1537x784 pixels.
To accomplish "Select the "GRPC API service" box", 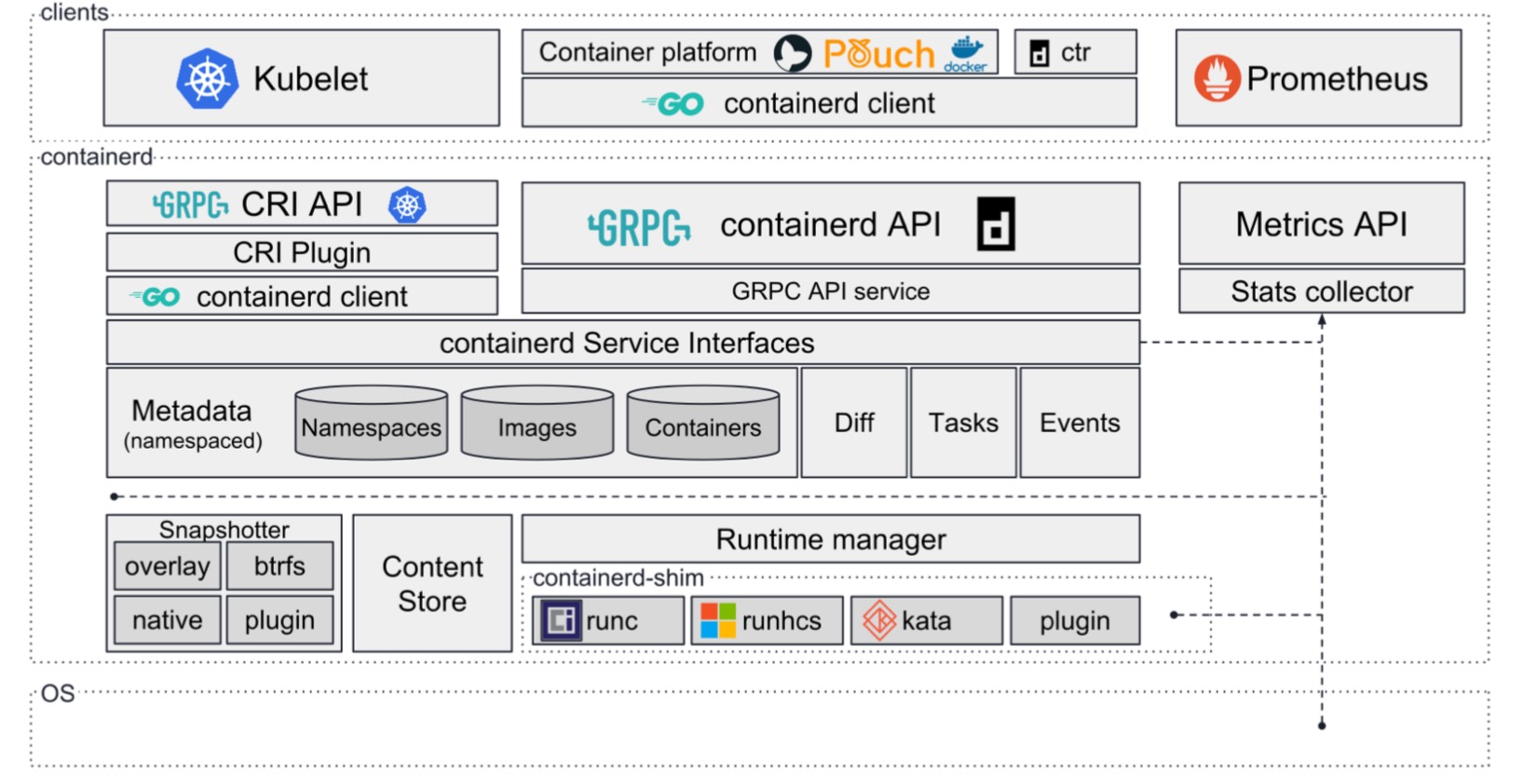I will pos(831,291).
